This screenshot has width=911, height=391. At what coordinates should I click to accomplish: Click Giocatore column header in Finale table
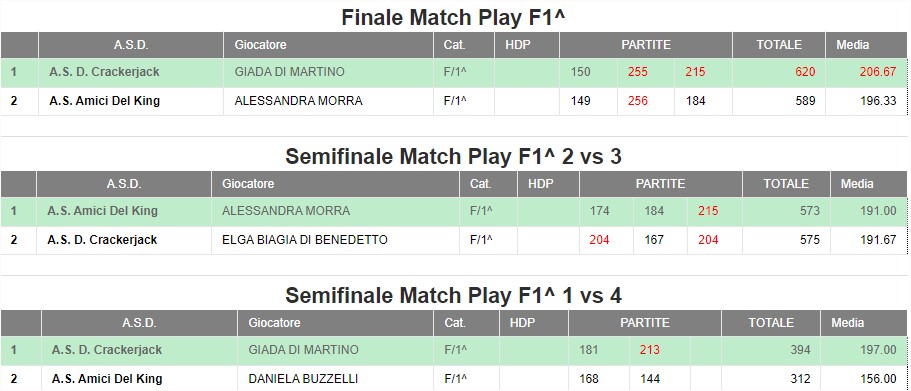(260, 45)
